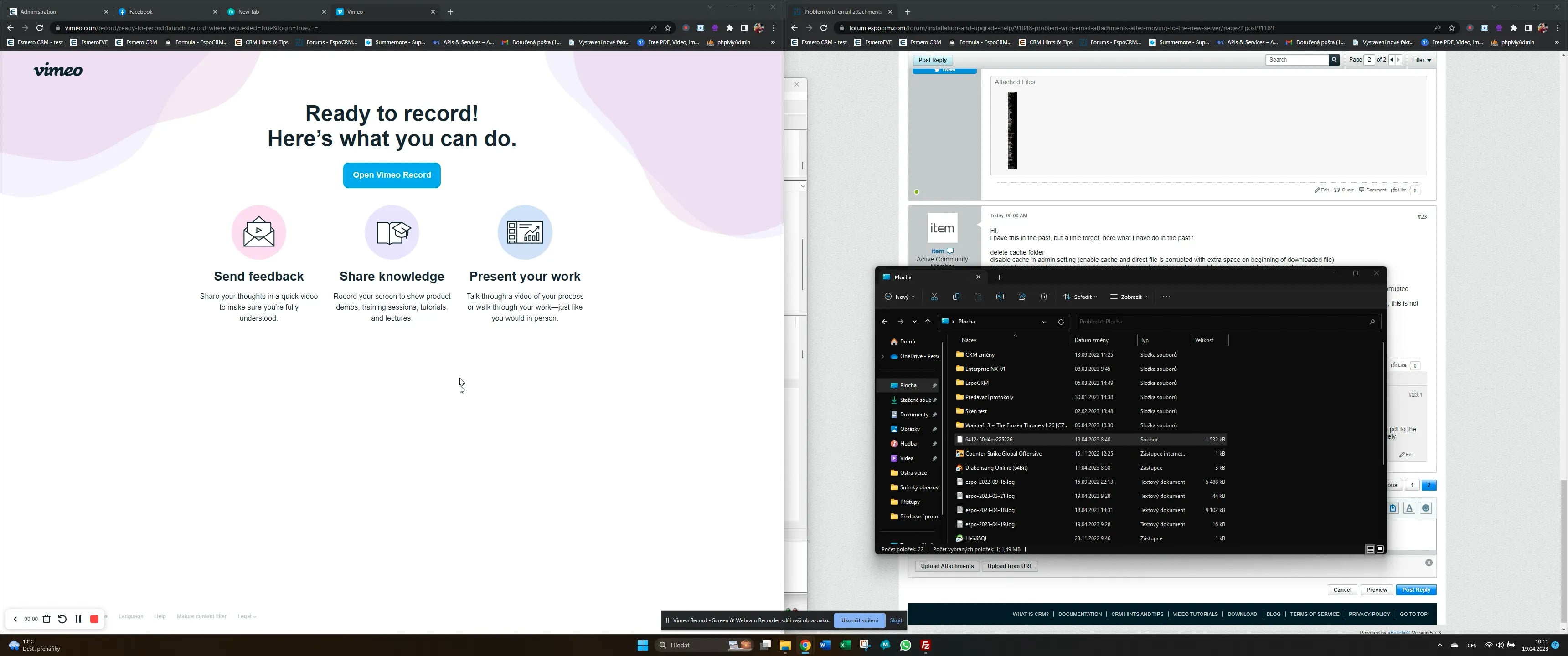Open the Seřadit sort dropdown
The image size is (1568, 656).
[x=1080, y=297]
